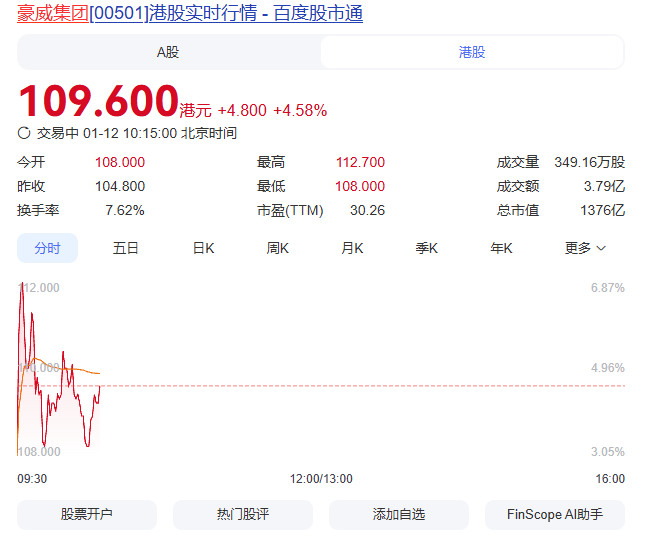The width and height of the screenshot is (669, 540).
Task: Click the 12:00/13:00 marker on time axis
Action: coord(321,479)
